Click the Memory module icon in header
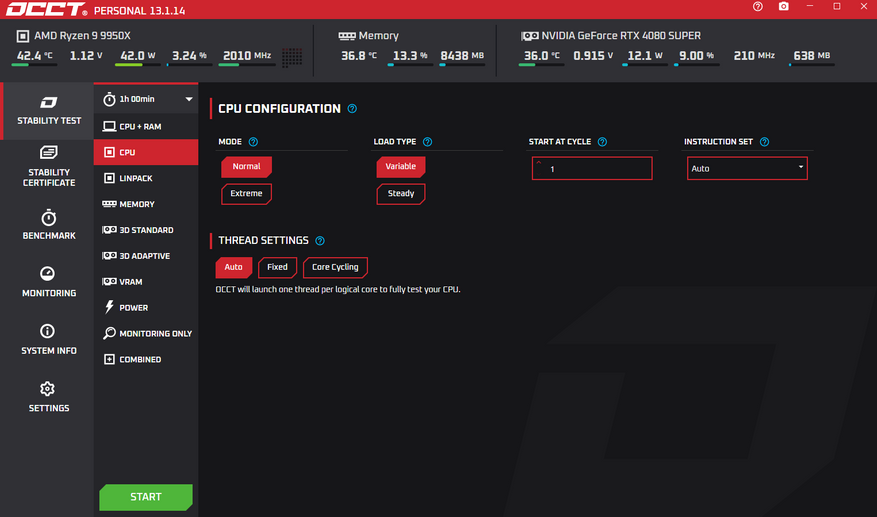Screen dimensions: 877x517 pos(347,36)
